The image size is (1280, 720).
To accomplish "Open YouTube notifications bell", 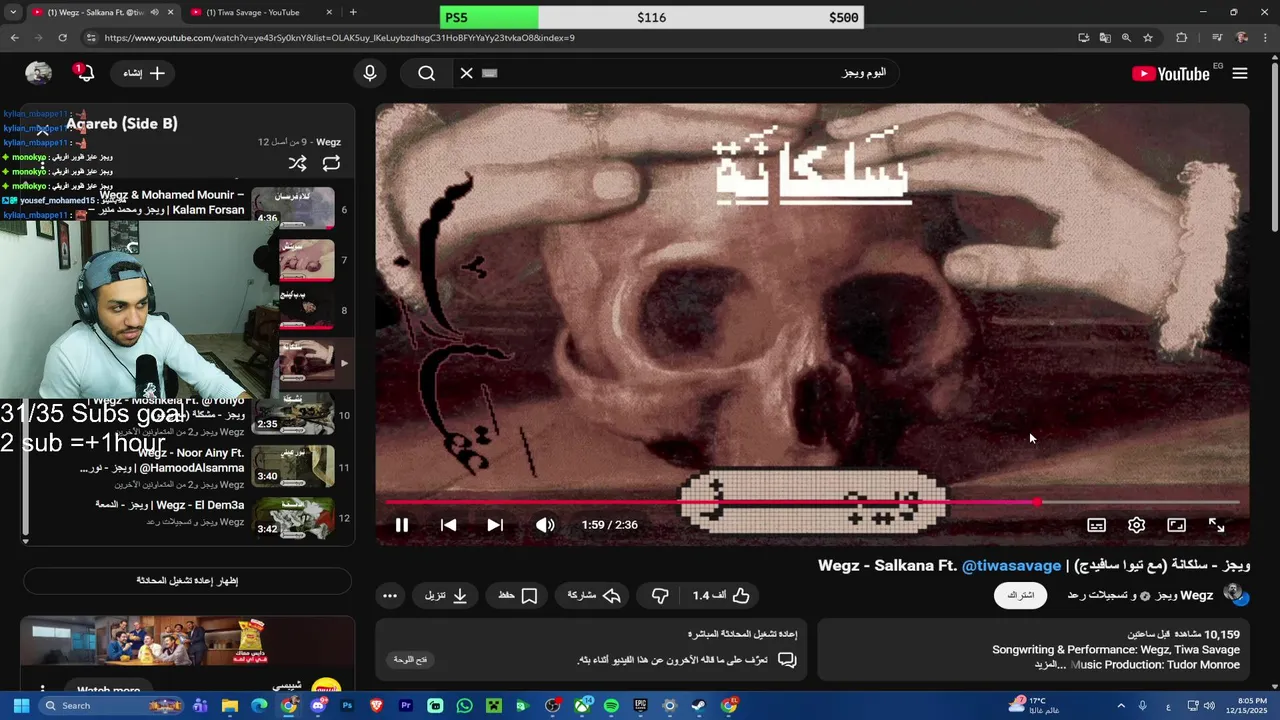I will point(84,73).
